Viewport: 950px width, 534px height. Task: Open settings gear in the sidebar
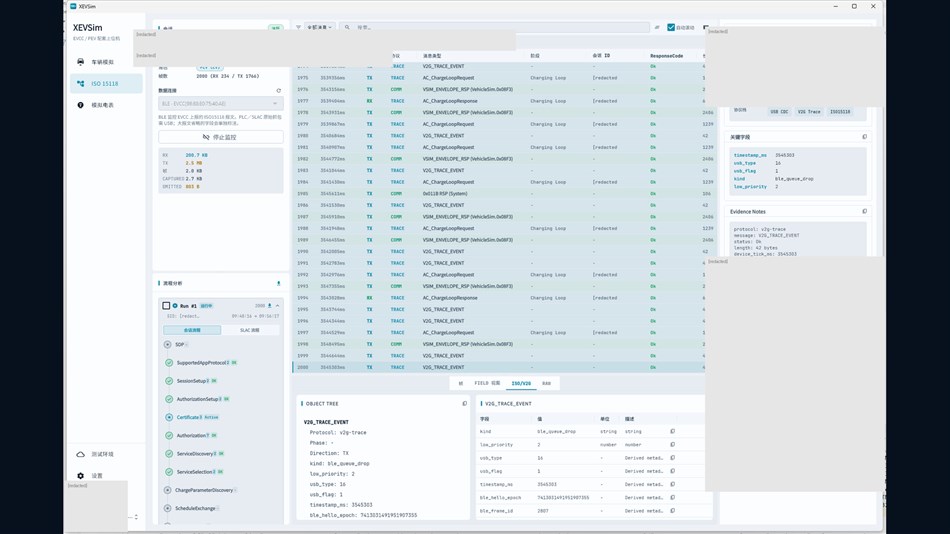81,476
